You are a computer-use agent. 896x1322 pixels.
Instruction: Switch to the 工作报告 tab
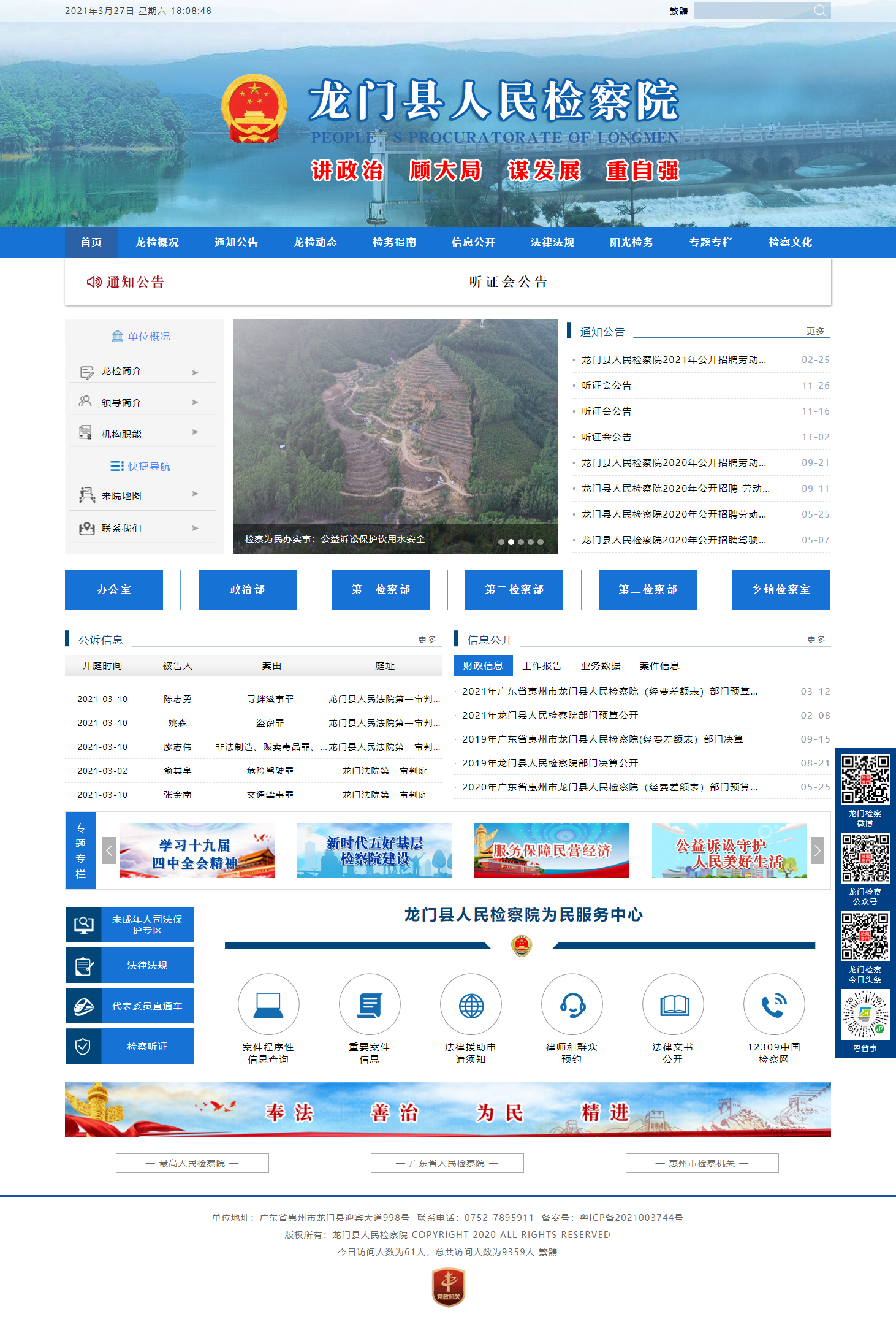pyautogui.click(x=542, y=666)
